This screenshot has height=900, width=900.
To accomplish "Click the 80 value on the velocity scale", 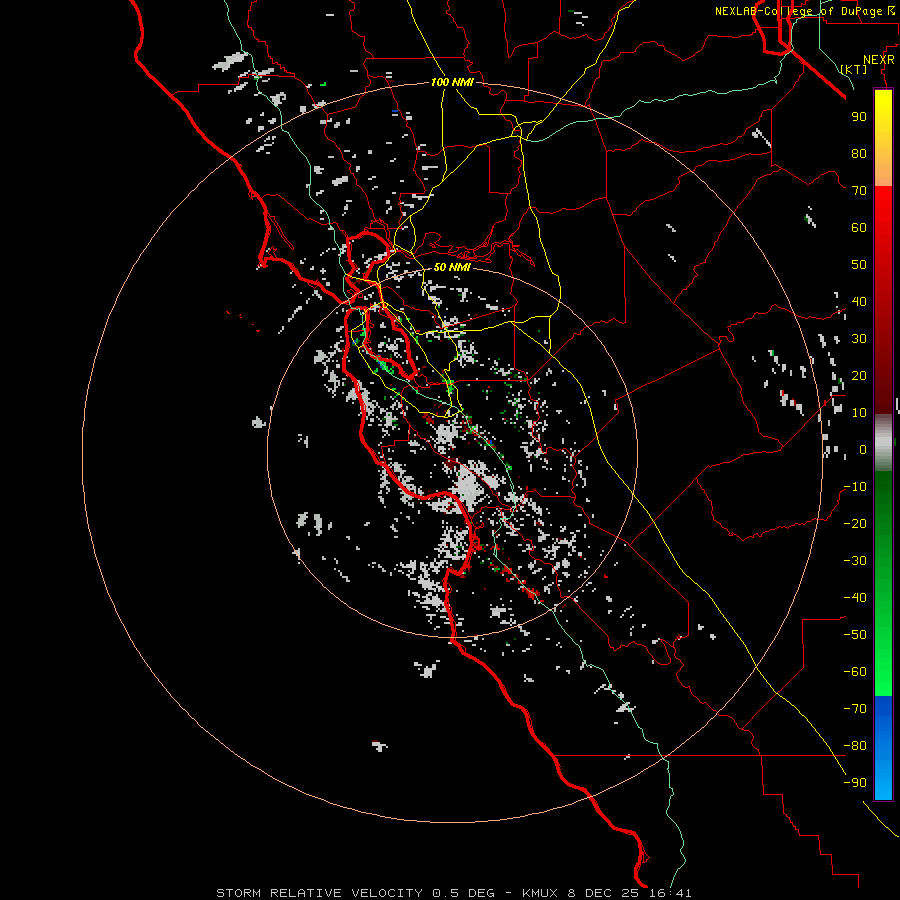I will (859, 153).
